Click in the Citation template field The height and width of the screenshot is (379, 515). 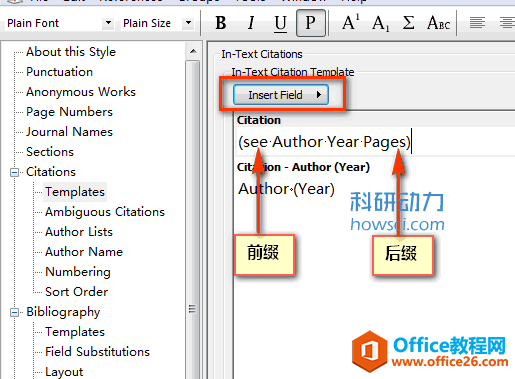point(375,142)
